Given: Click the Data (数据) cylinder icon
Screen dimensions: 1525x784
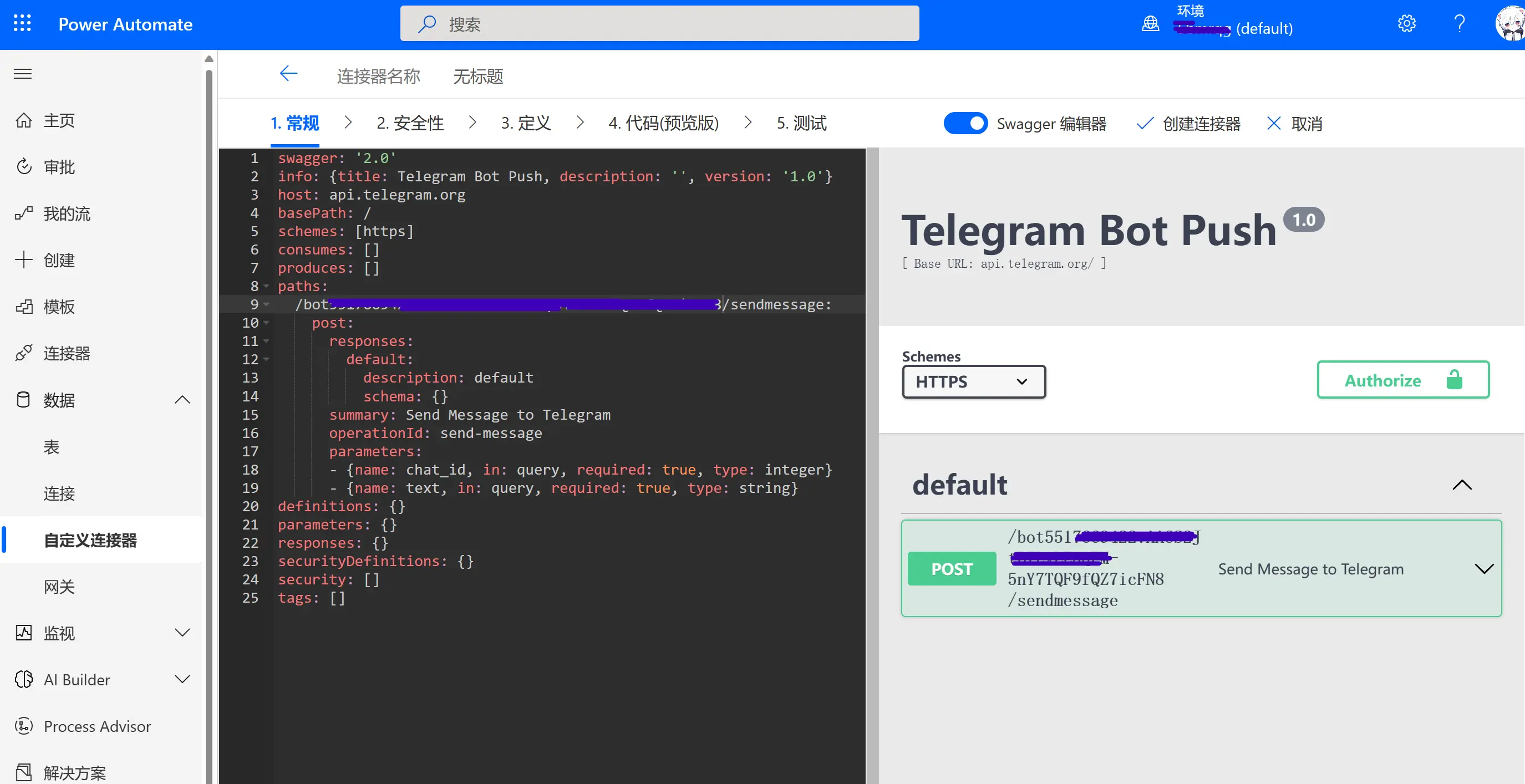Looking at the screenshot, I should 23,399.
